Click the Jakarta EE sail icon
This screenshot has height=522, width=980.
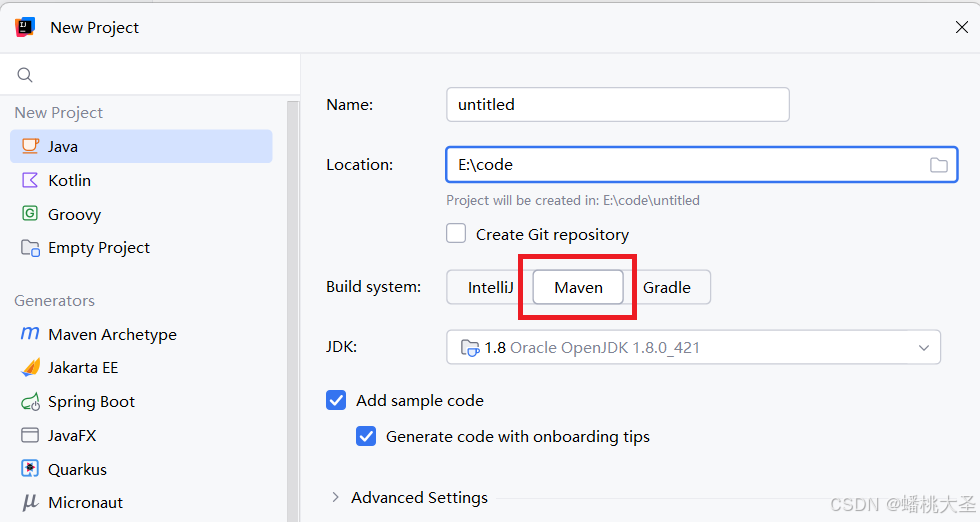click(x=30, y=368)
